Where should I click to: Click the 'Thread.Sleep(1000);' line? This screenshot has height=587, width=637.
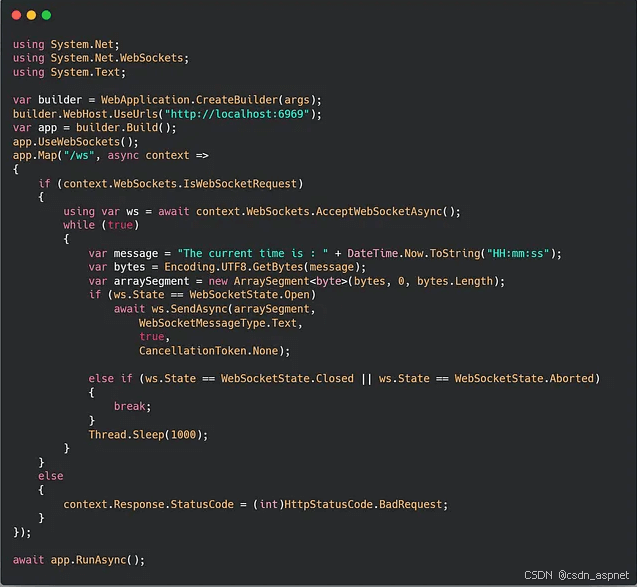pyautogui.click(x=148, y=435)
